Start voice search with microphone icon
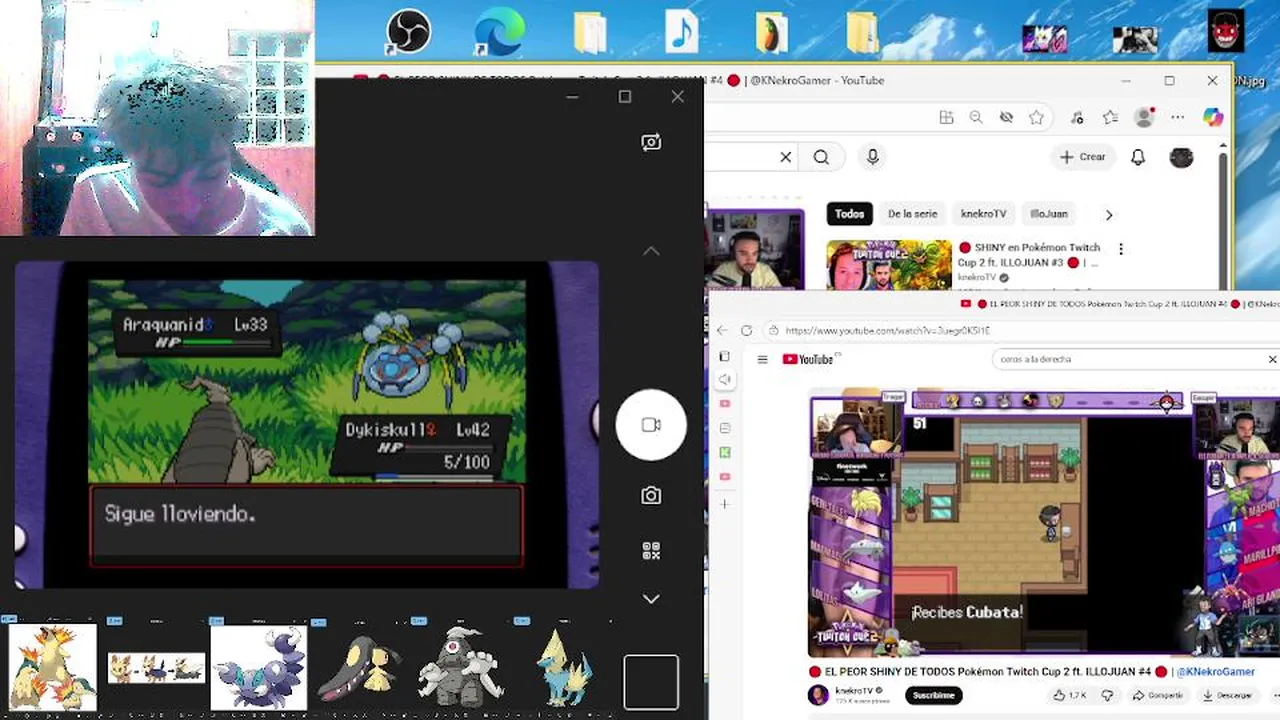This screenshot has width=1280, height=720. [873, 157]
